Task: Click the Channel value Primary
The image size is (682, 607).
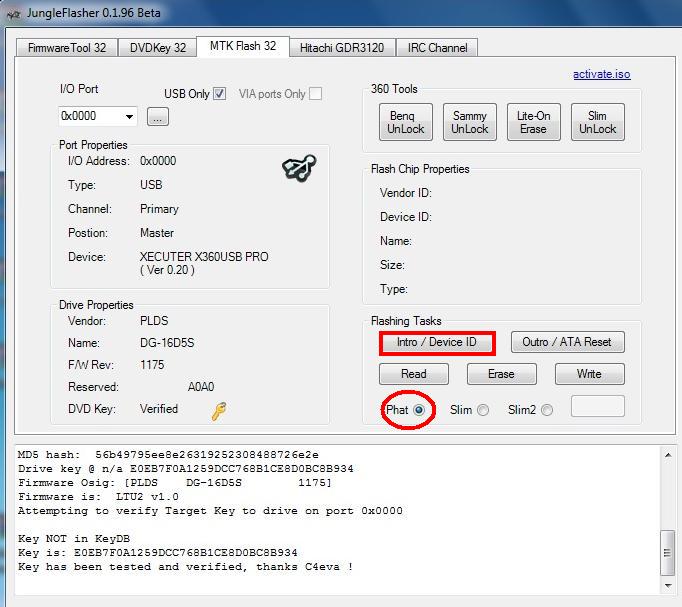Action: [x=159, y=209]
